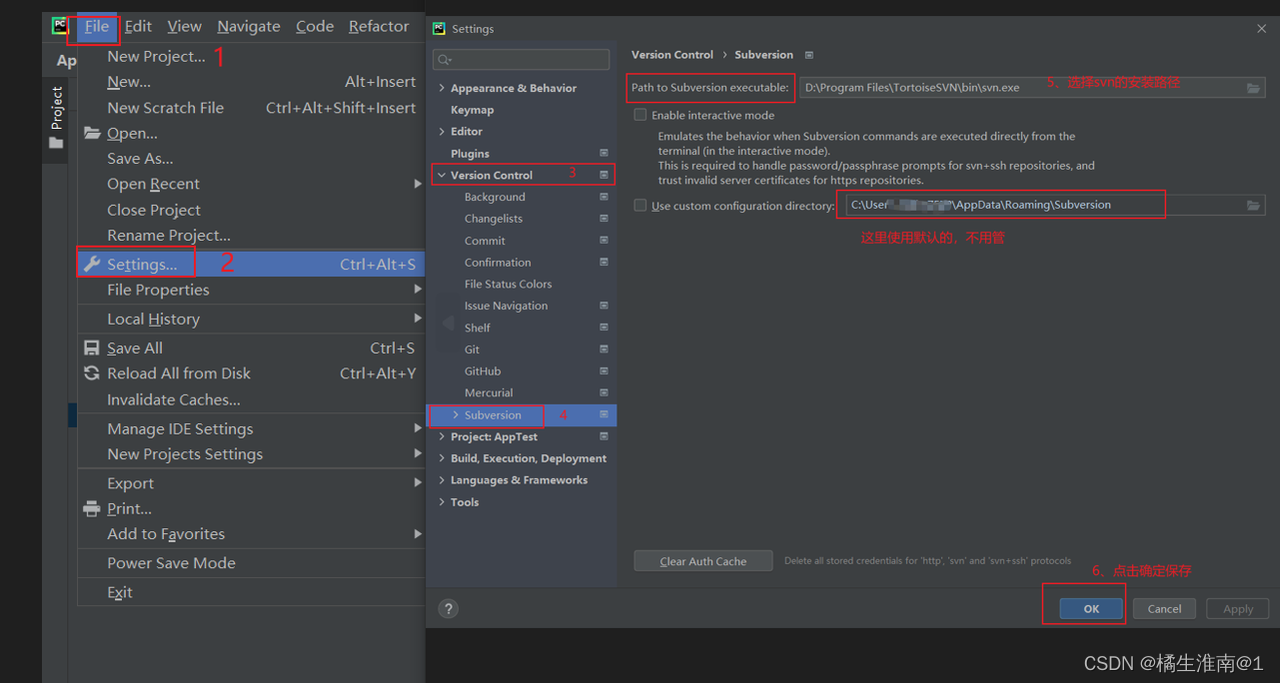Image resolution: width=1280 pixels, height=683 pixels.
Task: Click project-level icon beside Plugins
Action: pos(604,153)
